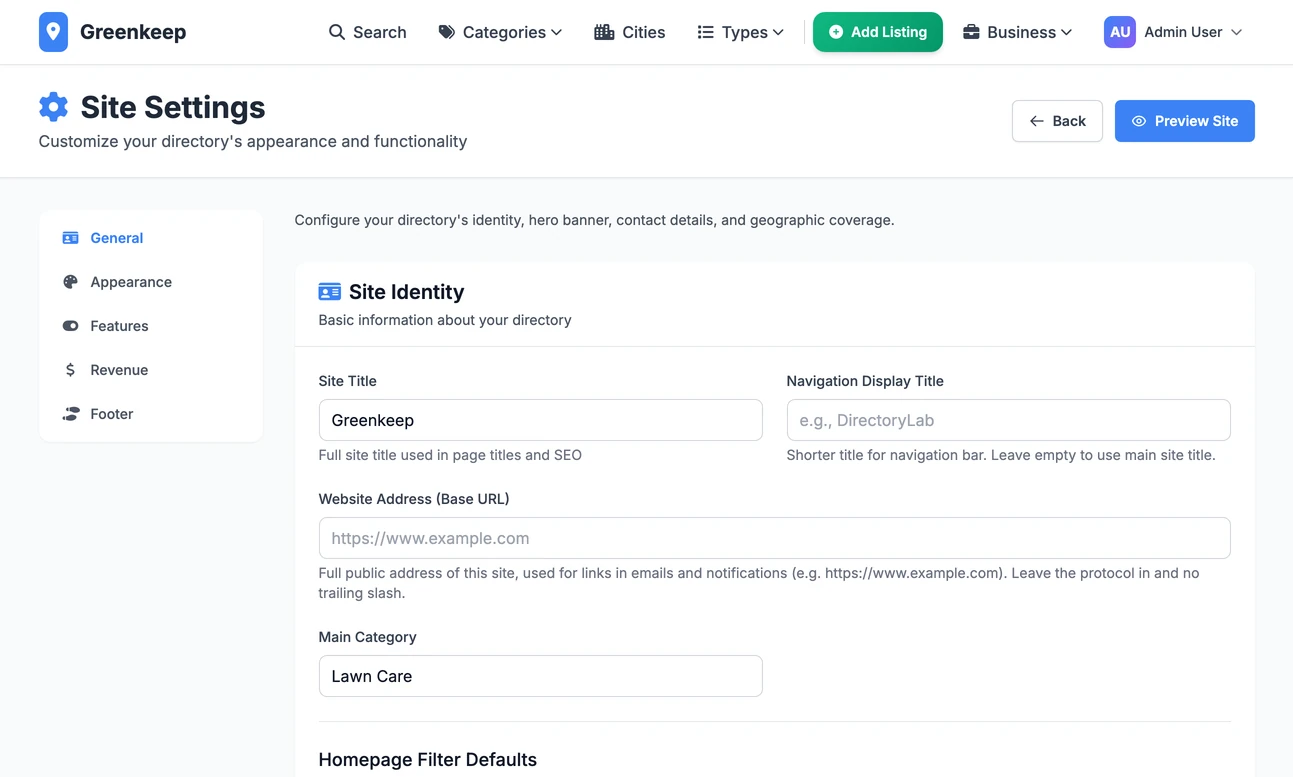Click the dollar icon beside Revenue

pyautogui.click(x=70, y=370)
